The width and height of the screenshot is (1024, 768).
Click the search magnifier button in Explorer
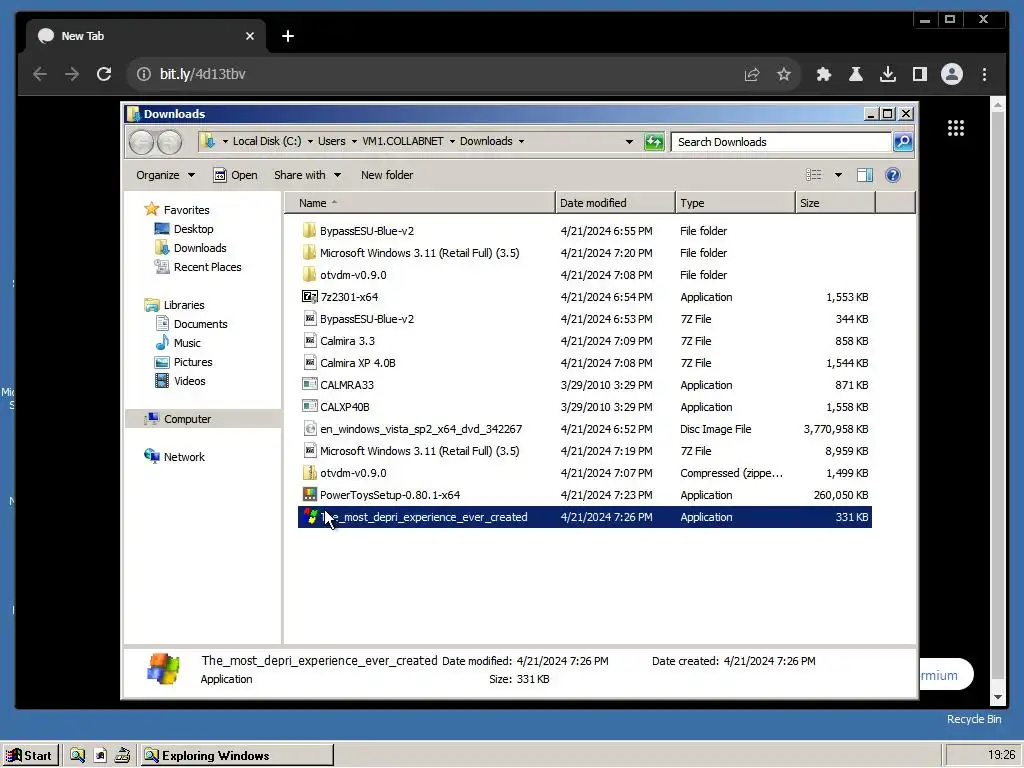[x=903, y=142]
